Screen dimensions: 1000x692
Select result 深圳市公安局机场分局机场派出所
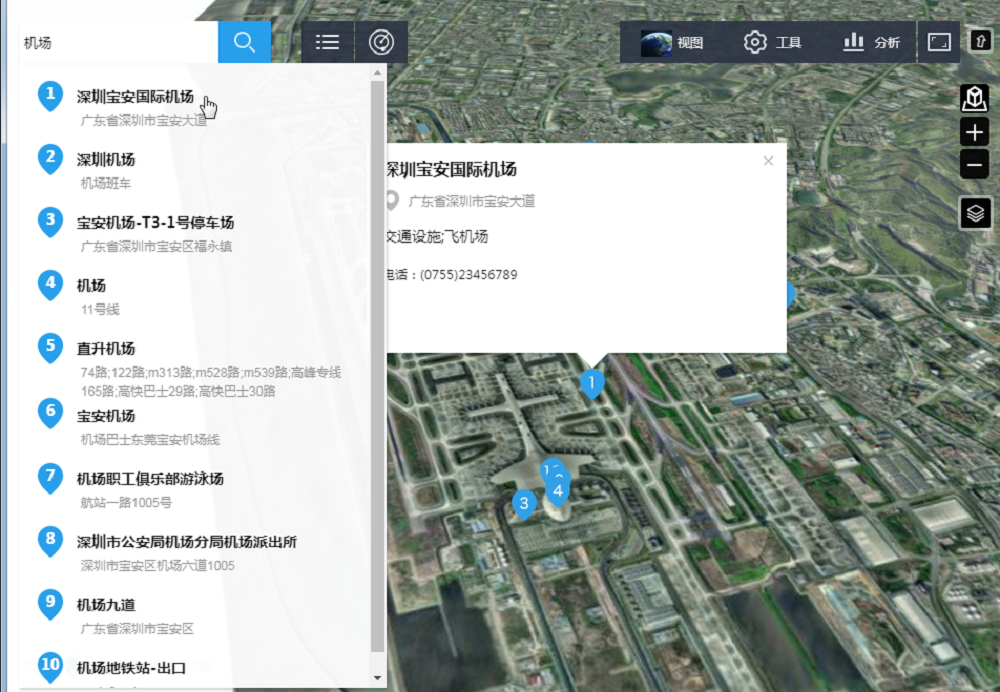coord(187,542)
